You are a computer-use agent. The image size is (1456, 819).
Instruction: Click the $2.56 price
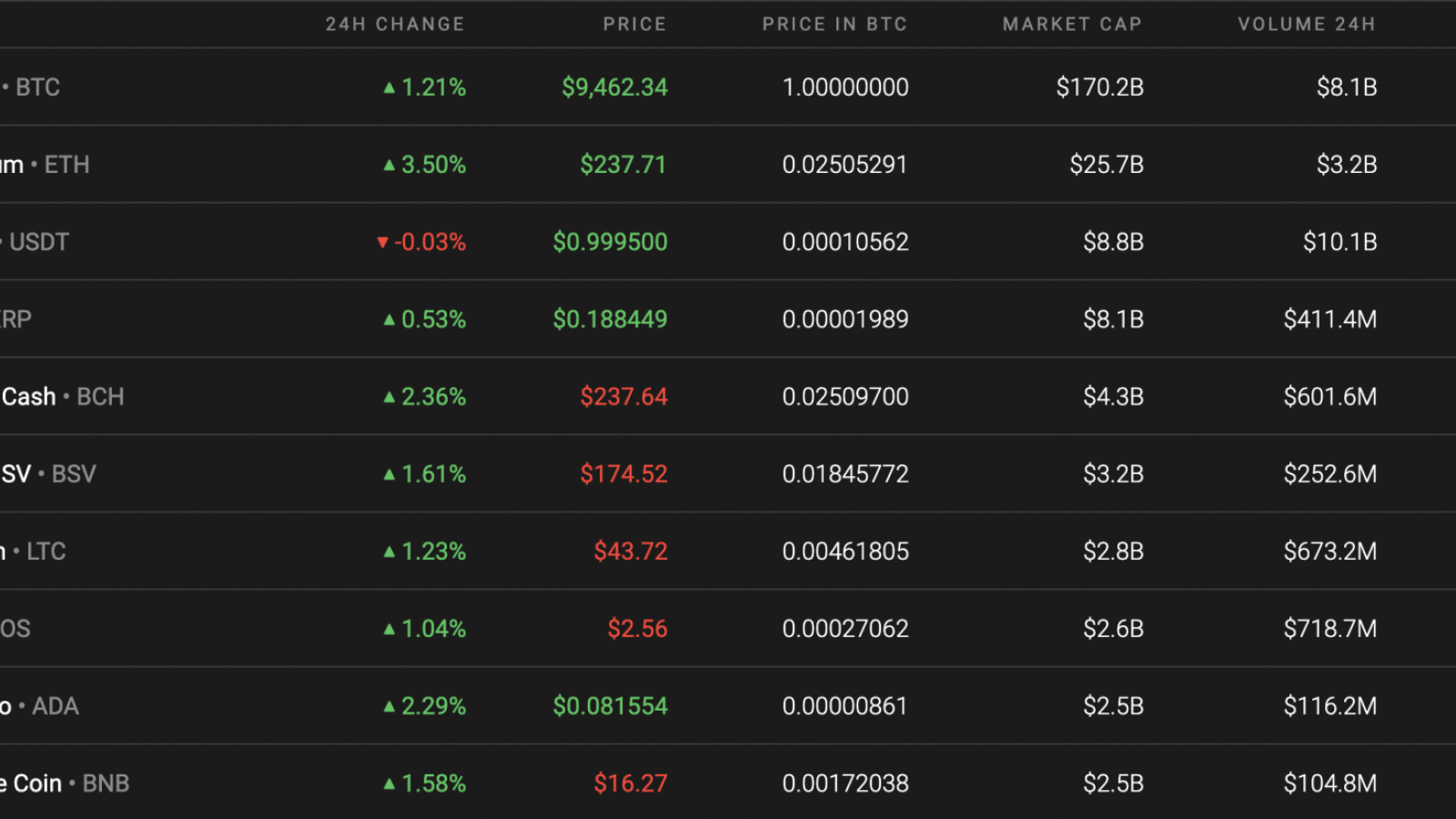(637, 629)
